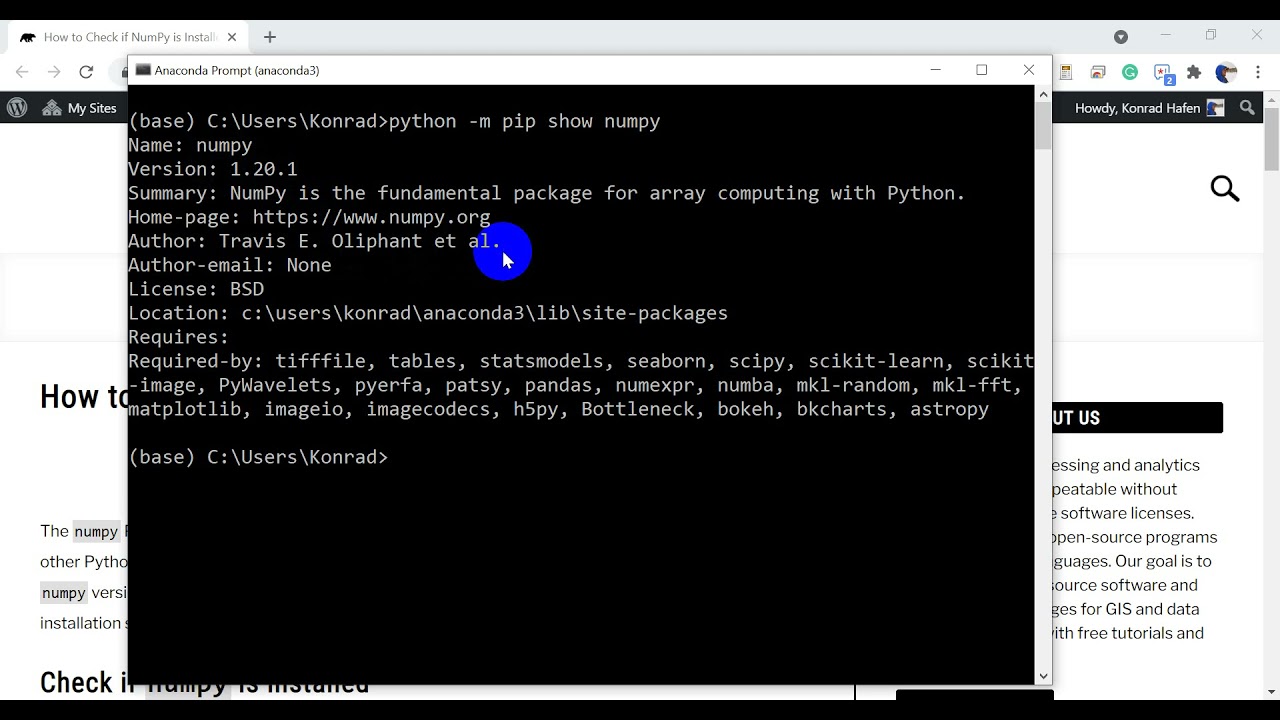1280x720 pixels.
Task: Open a new Chrome tab
Action: [270, 37]
